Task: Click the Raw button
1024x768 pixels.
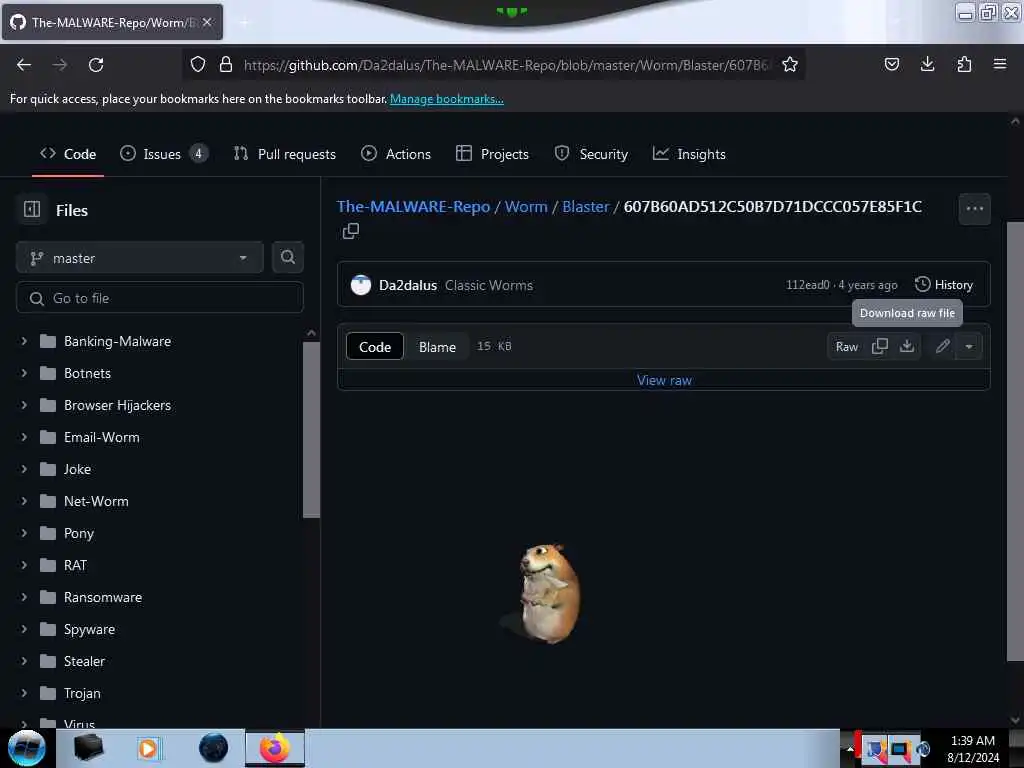Action: 846,347
